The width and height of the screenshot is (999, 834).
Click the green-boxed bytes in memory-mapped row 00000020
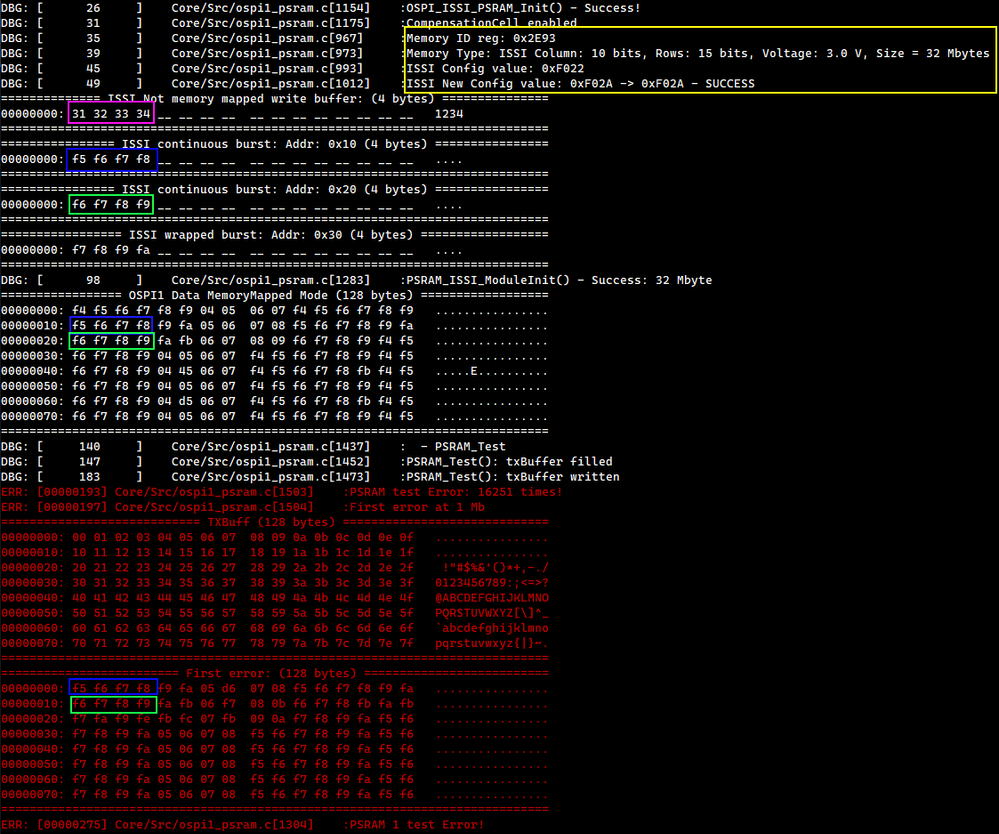point(111,340)
